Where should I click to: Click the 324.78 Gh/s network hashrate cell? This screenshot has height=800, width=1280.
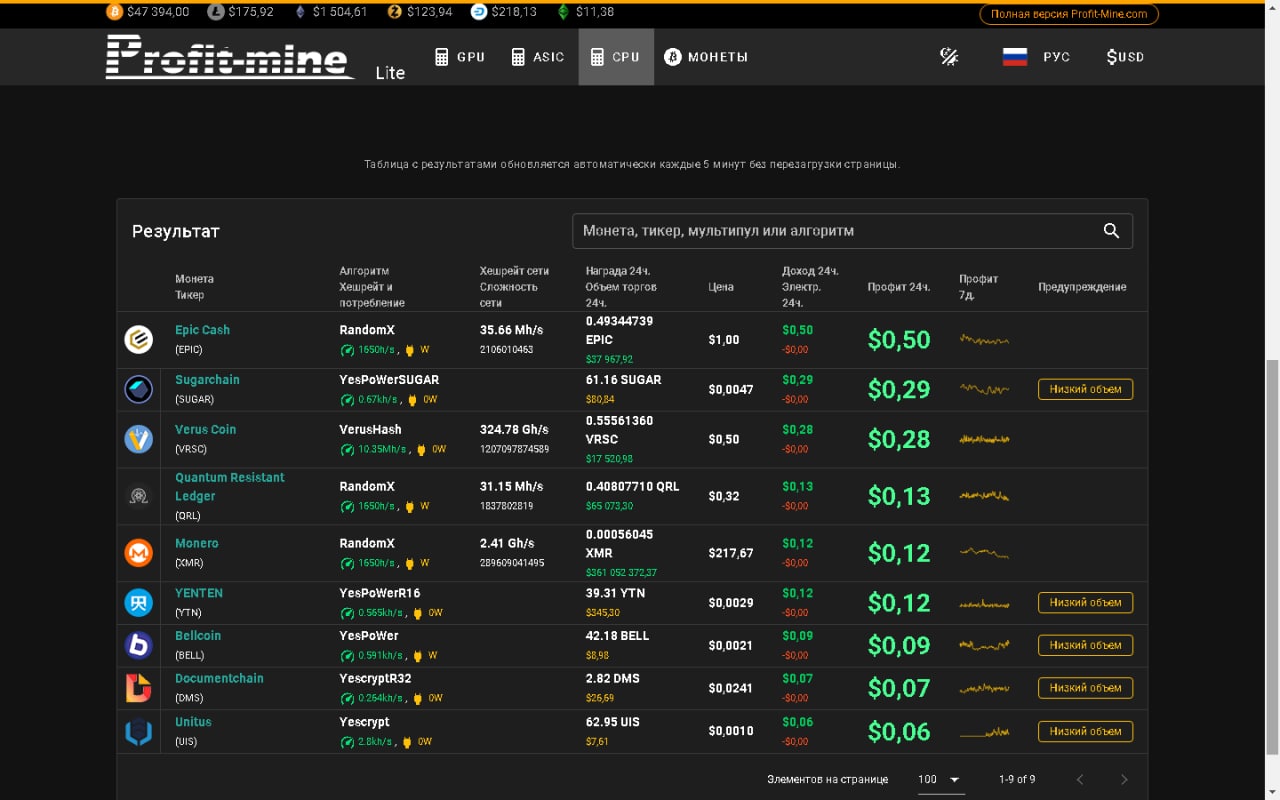514,430
